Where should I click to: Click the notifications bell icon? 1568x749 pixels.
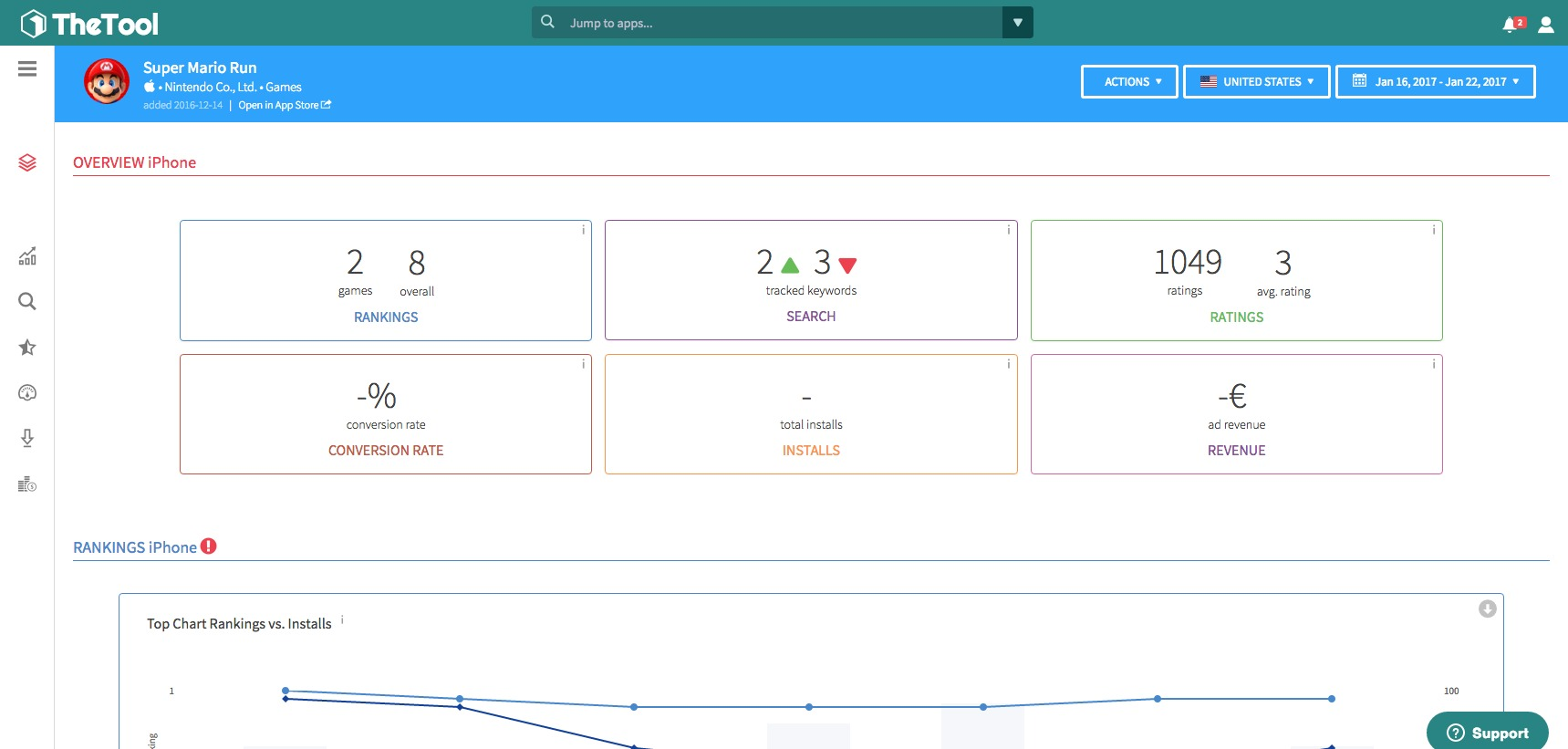click(1511, 25)
